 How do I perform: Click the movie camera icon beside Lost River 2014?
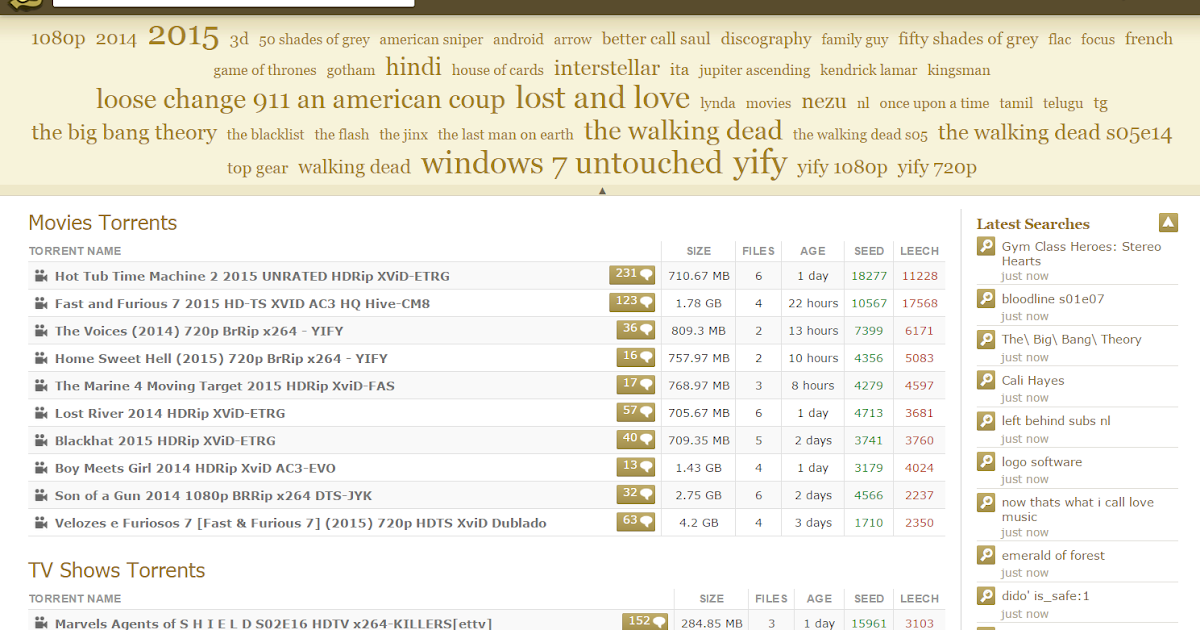(40, 413)
